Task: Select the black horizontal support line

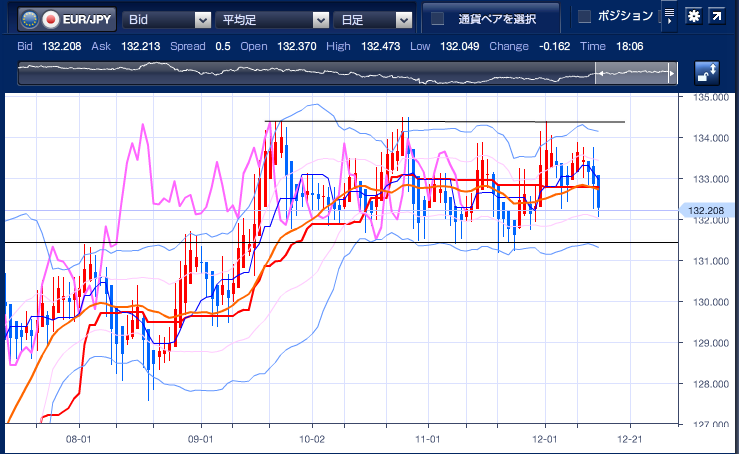Action: [x=341, y=242]
